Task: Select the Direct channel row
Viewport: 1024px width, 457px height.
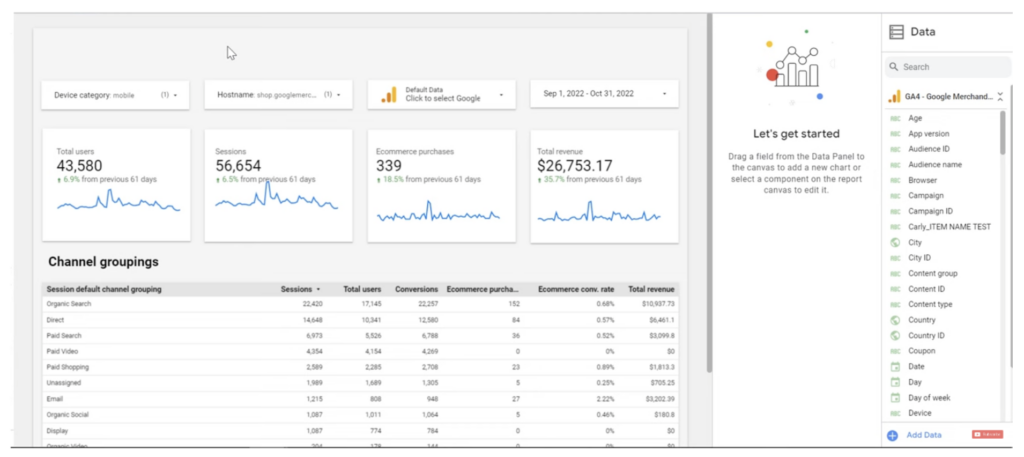Action: [x=360, y=320]
